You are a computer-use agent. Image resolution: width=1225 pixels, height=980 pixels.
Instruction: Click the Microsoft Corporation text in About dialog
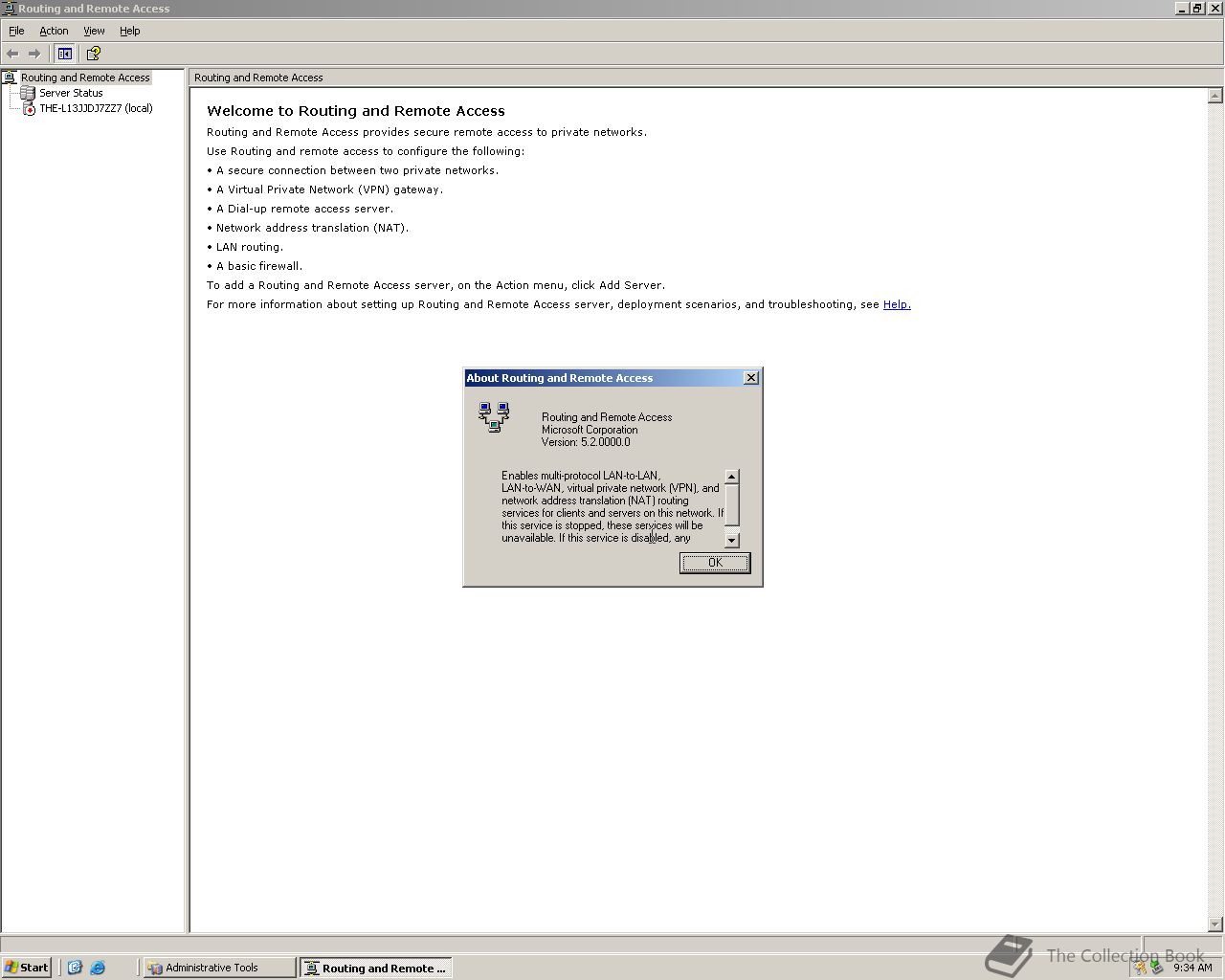[590, 430]
